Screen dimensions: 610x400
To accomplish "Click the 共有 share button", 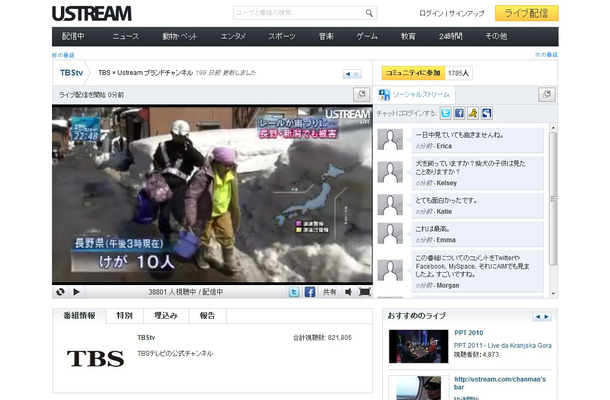I will (x=330, y=292).
